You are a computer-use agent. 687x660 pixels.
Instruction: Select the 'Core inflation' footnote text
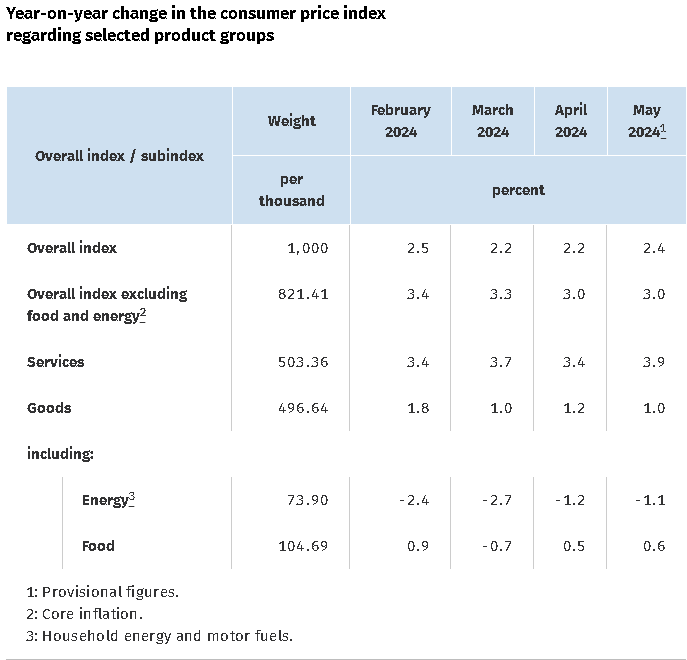(85, 613)
